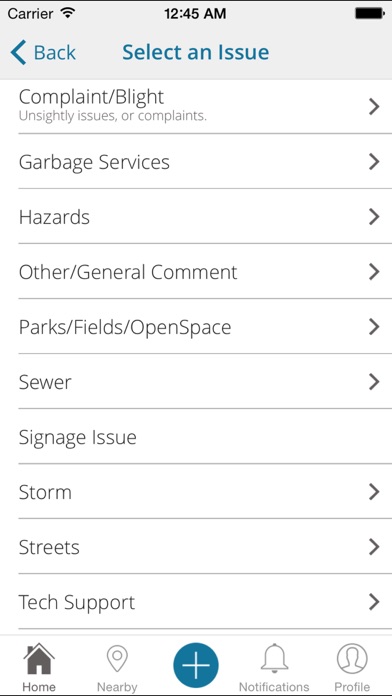
Task: Tap the Home icon in bottom bar
Action: point(39,659)
